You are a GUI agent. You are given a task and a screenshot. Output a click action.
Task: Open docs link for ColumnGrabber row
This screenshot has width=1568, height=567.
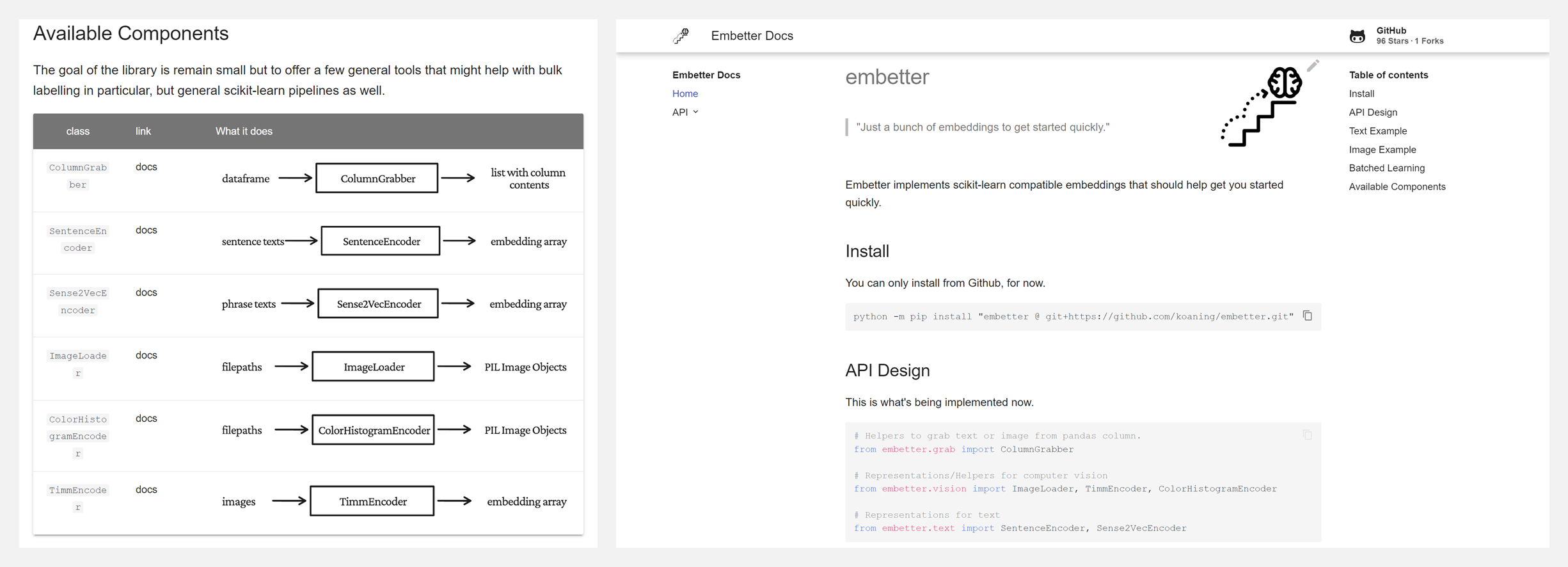(x=147, y=166)
